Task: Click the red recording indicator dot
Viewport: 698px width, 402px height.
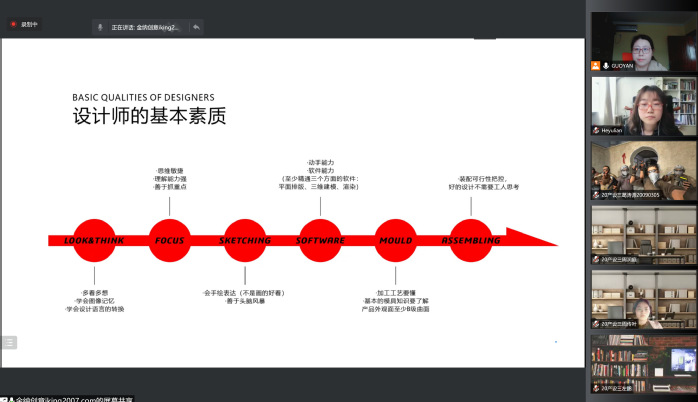Action: coord(13,24)
